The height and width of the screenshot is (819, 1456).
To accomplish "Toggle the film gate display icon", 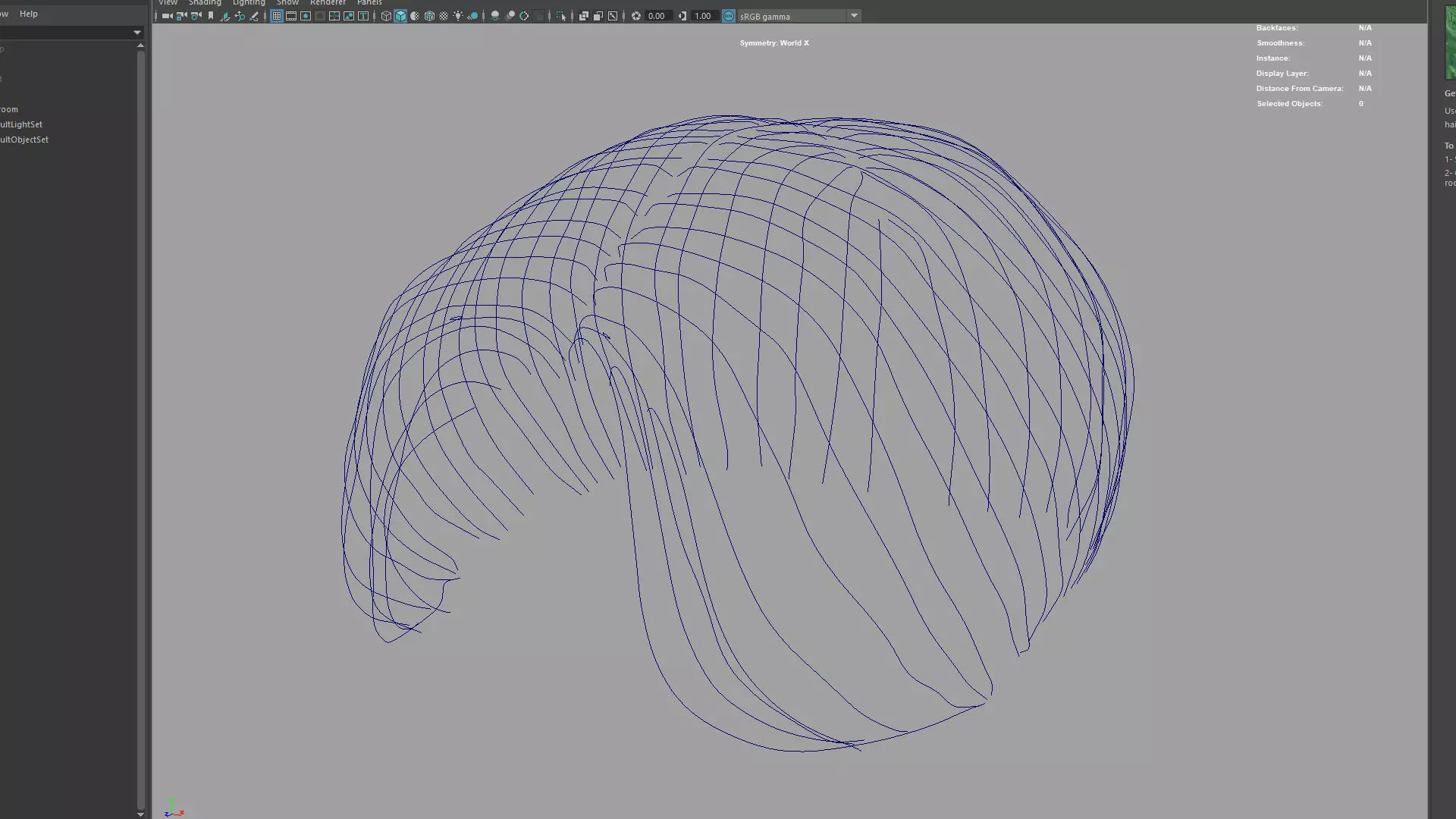I will pos(291,16).
